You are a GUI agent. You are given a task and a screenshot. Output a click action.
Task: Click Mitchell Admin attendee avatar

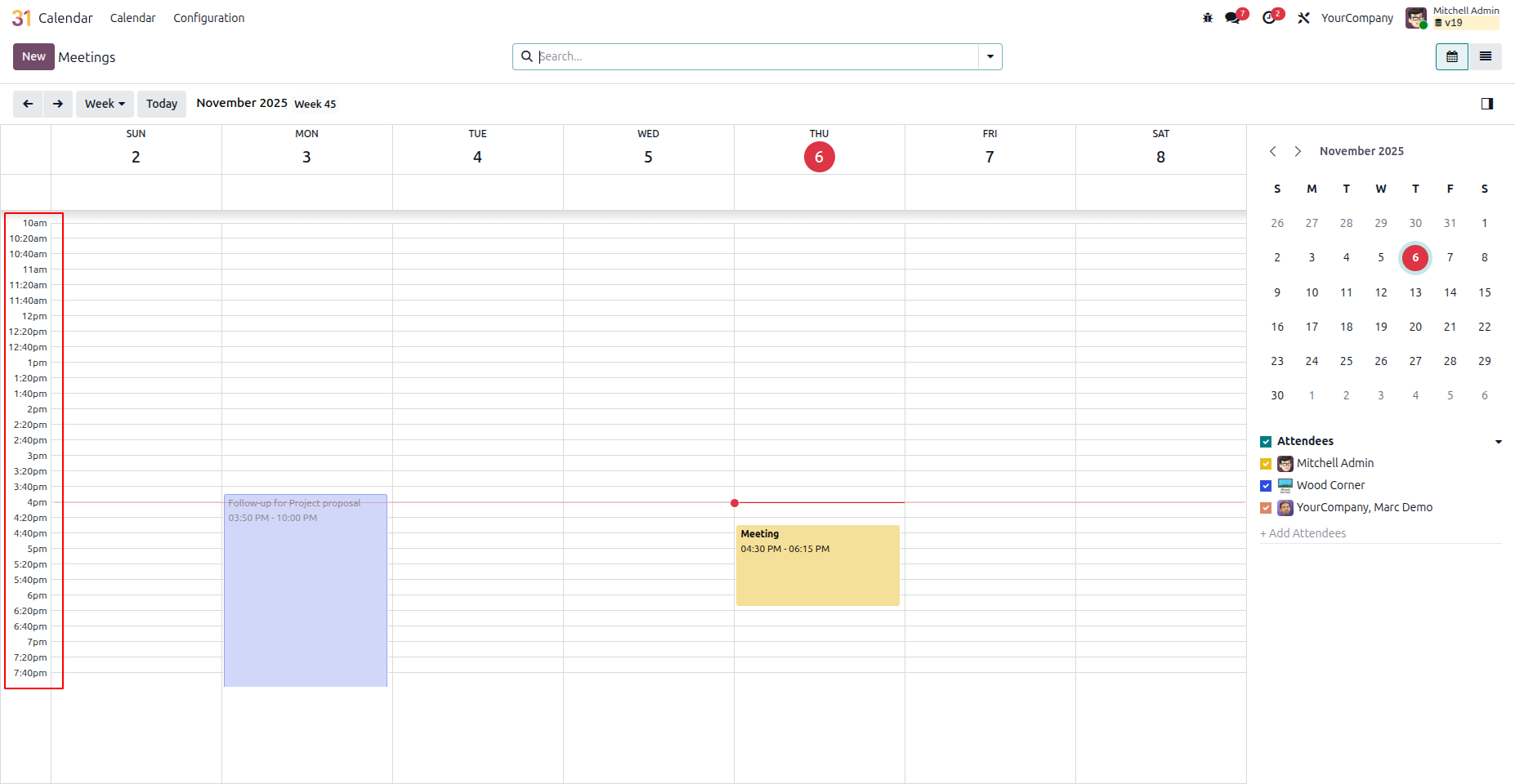(x=1285, y=464)
